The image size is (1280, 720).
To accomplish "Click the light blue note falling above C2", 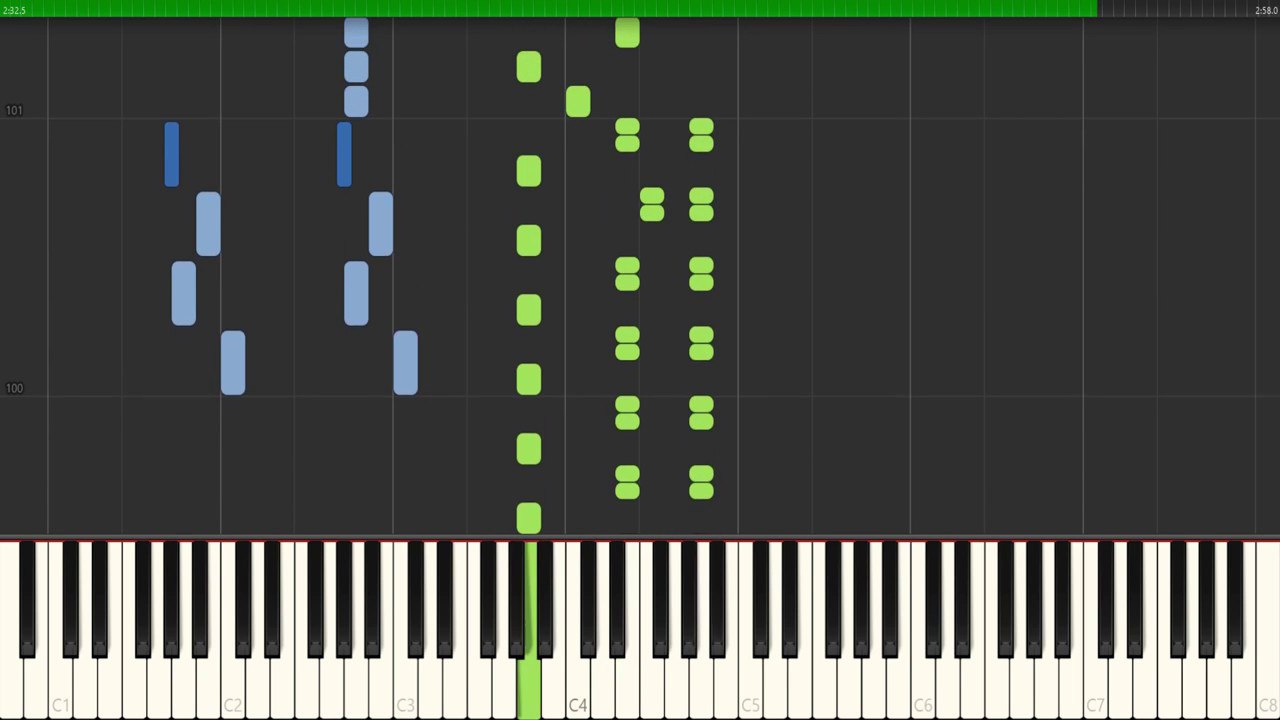I will coord(233,362).
